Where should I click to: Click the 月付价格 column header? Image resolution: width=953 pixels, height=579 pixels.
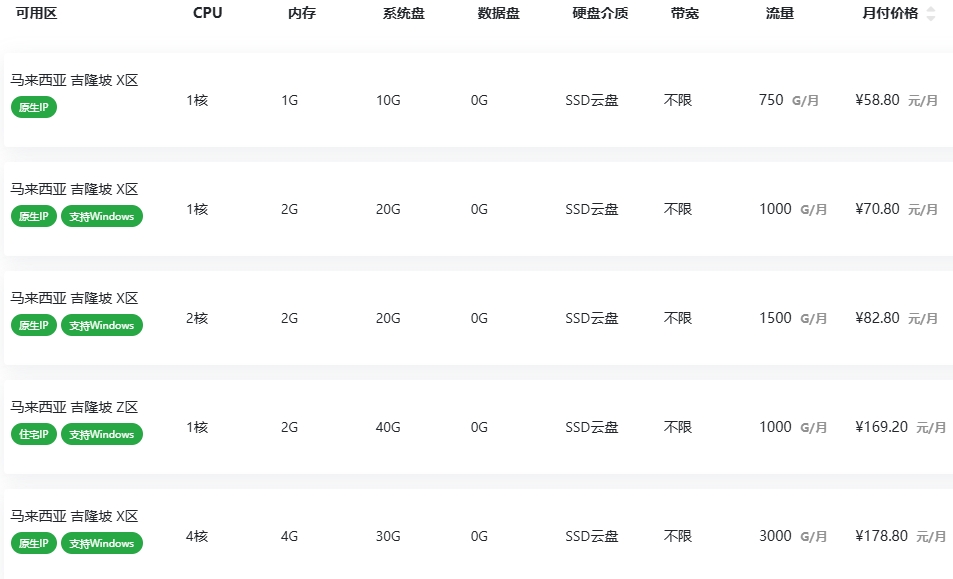tap(889, 14)
